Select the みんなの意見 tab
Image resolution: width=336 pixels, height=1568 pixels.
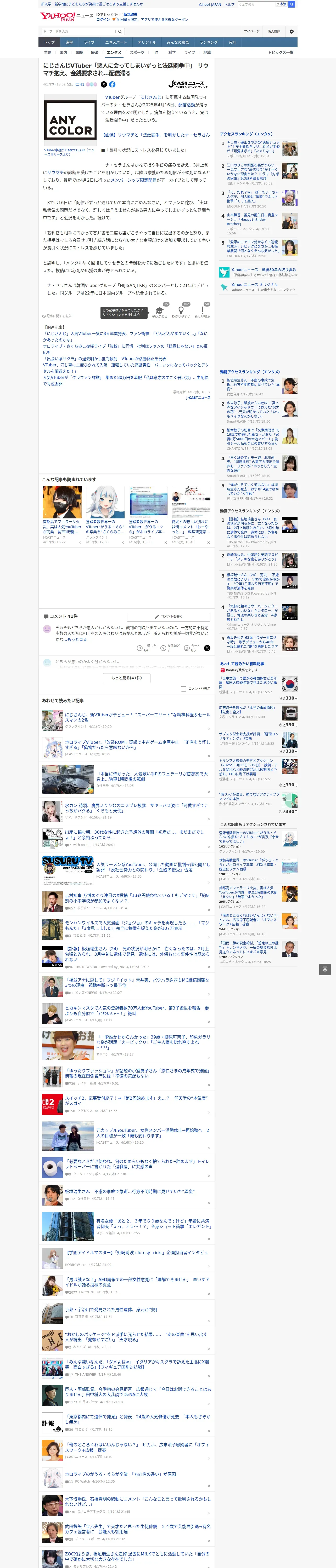click(x=178, y=43)
